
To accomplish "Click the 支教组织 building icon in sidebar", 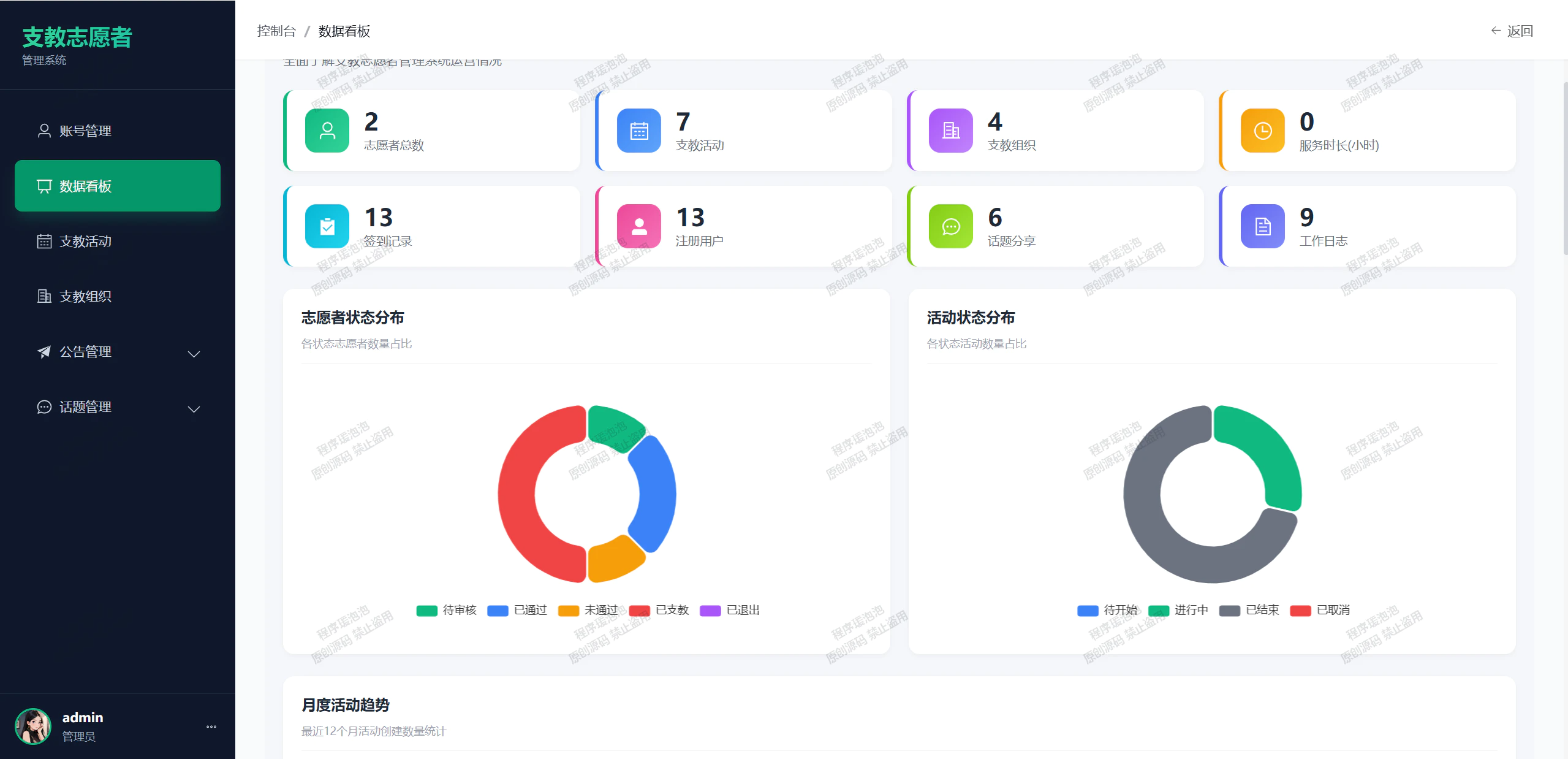I will pyautogui.click(x=44, y=296).
